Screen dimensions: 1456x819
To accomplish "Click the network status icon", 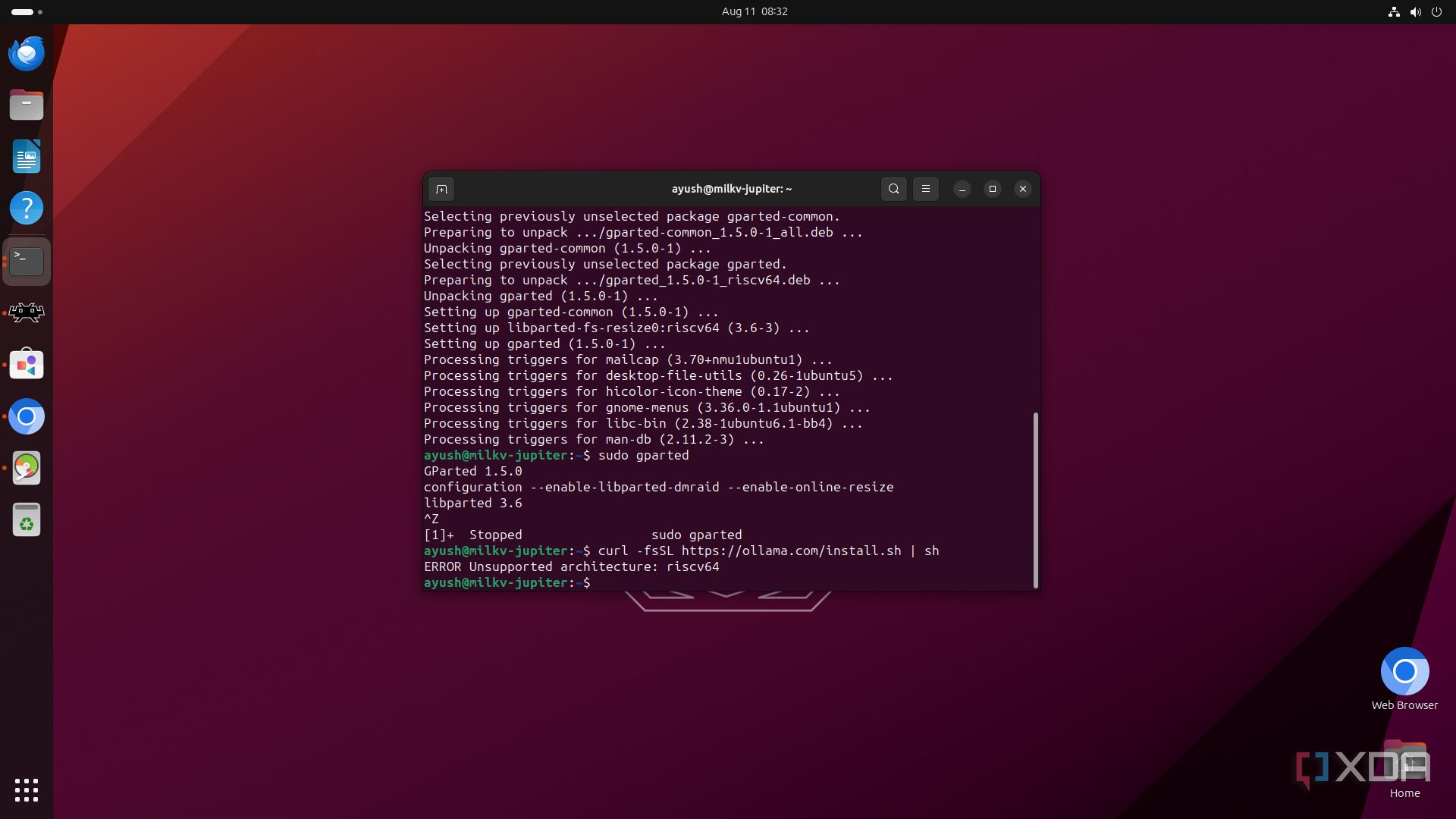I will coord(1394,12).
